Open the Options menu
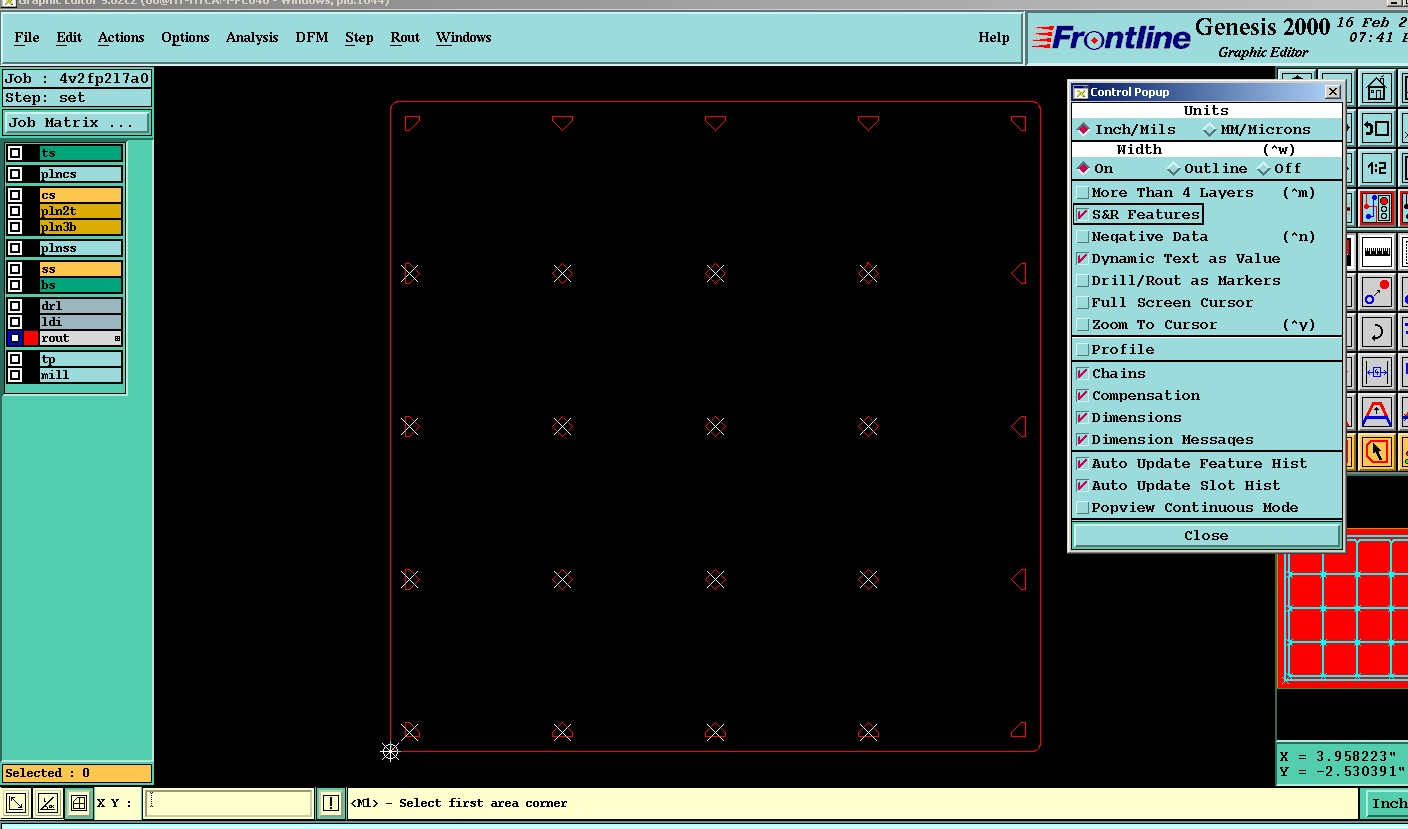 point(185,37)
